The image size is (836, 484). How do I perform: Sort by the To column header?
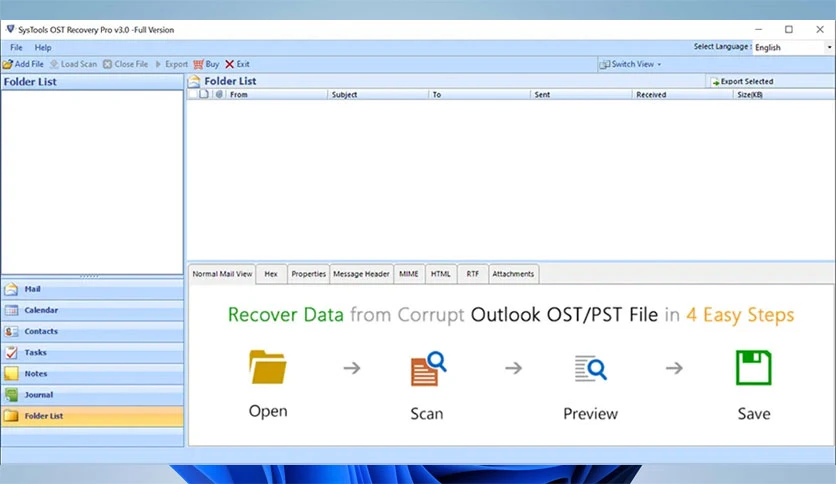tap(479, 94)
